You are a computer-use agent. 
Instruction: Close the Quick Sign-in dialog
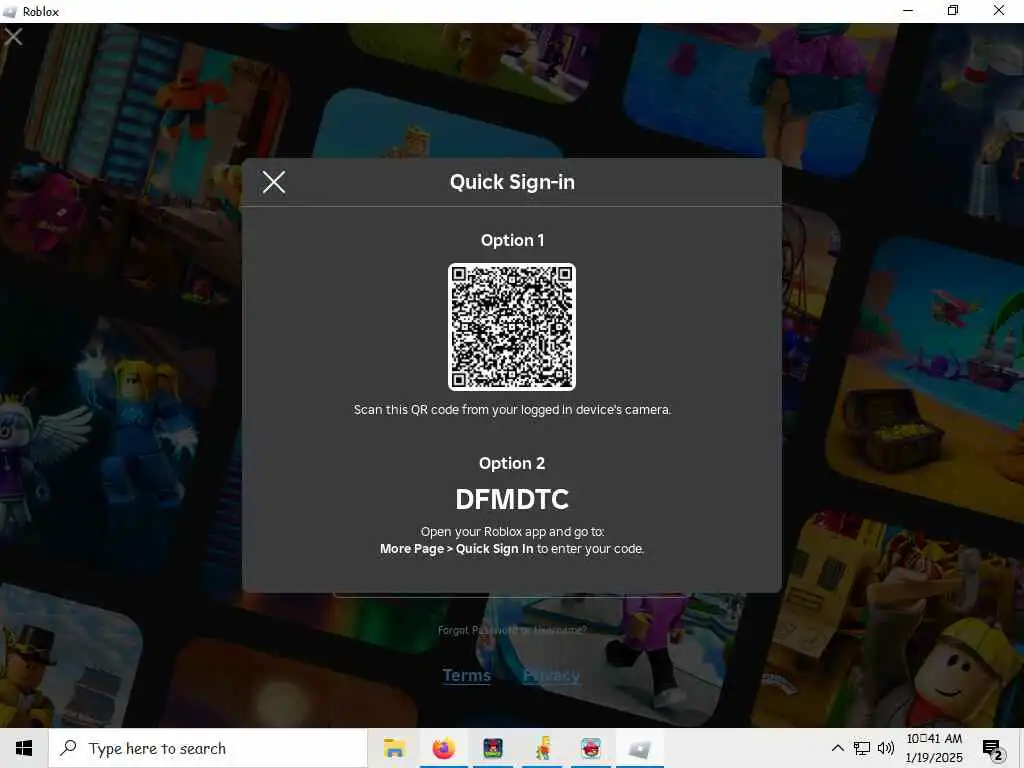274,182
